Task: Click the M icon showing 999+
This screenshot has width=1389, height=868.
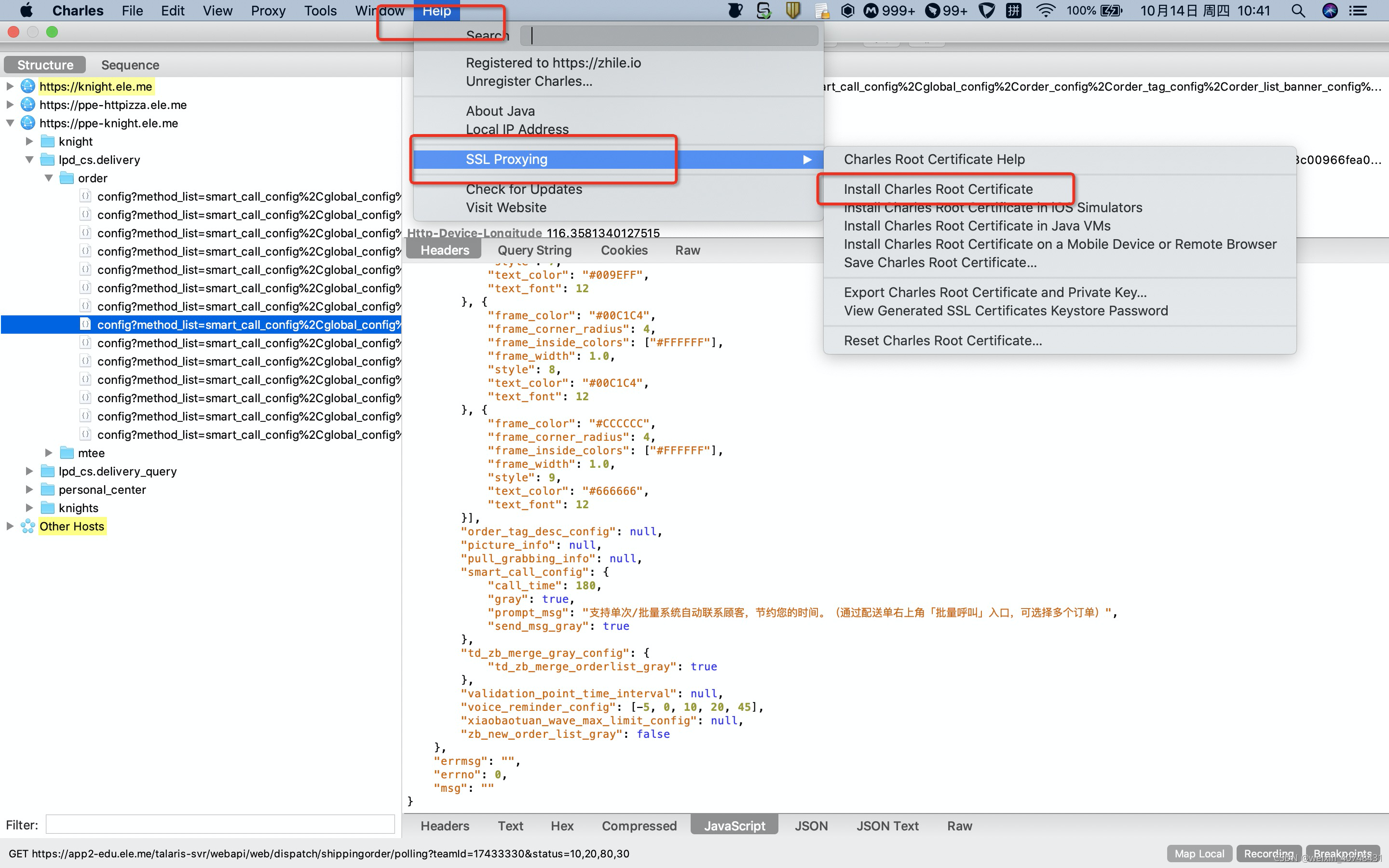Action: (871, 10)
